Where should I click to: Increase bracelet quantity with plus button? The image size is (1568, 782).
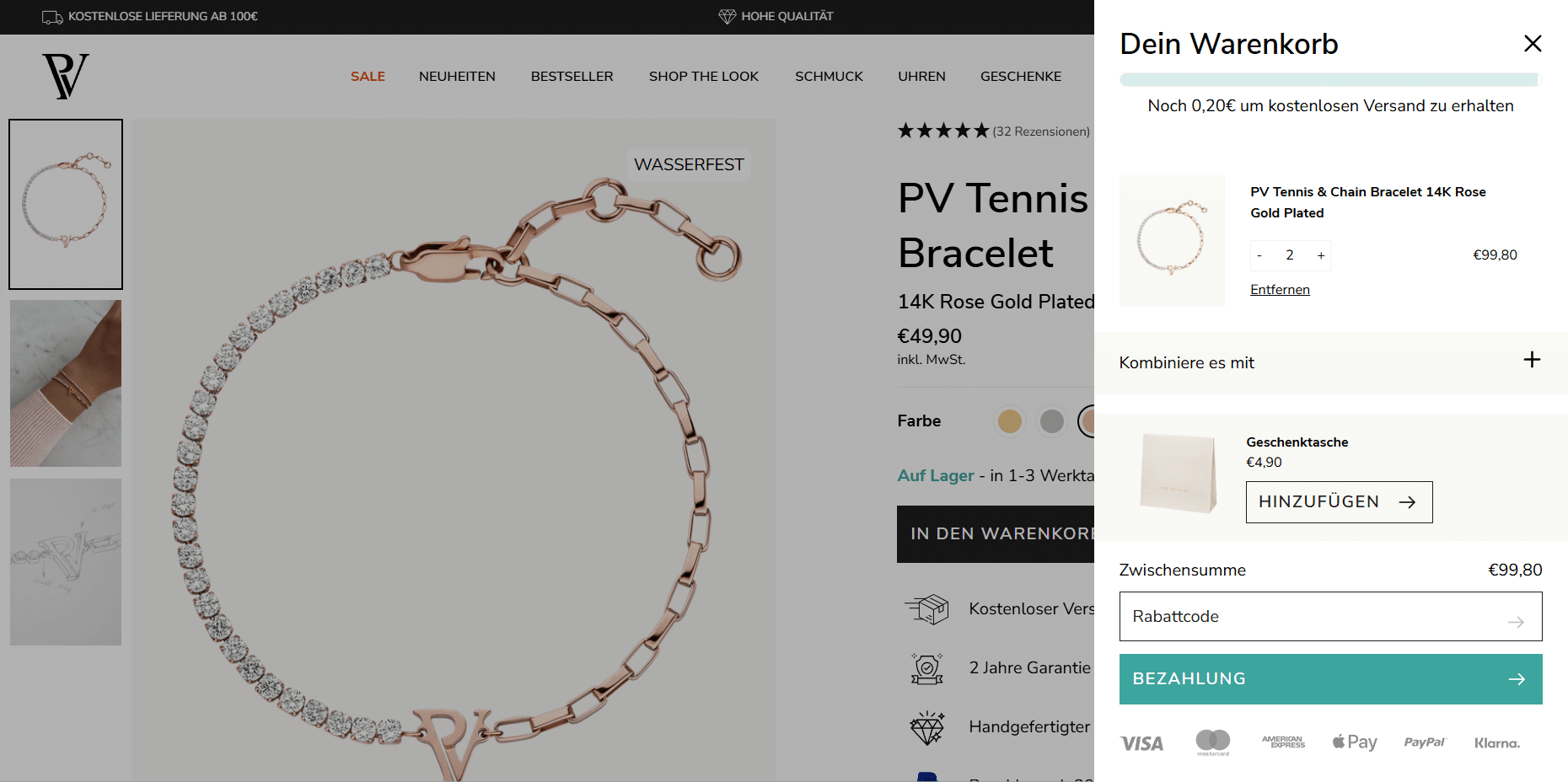(x=1320, y=255)
